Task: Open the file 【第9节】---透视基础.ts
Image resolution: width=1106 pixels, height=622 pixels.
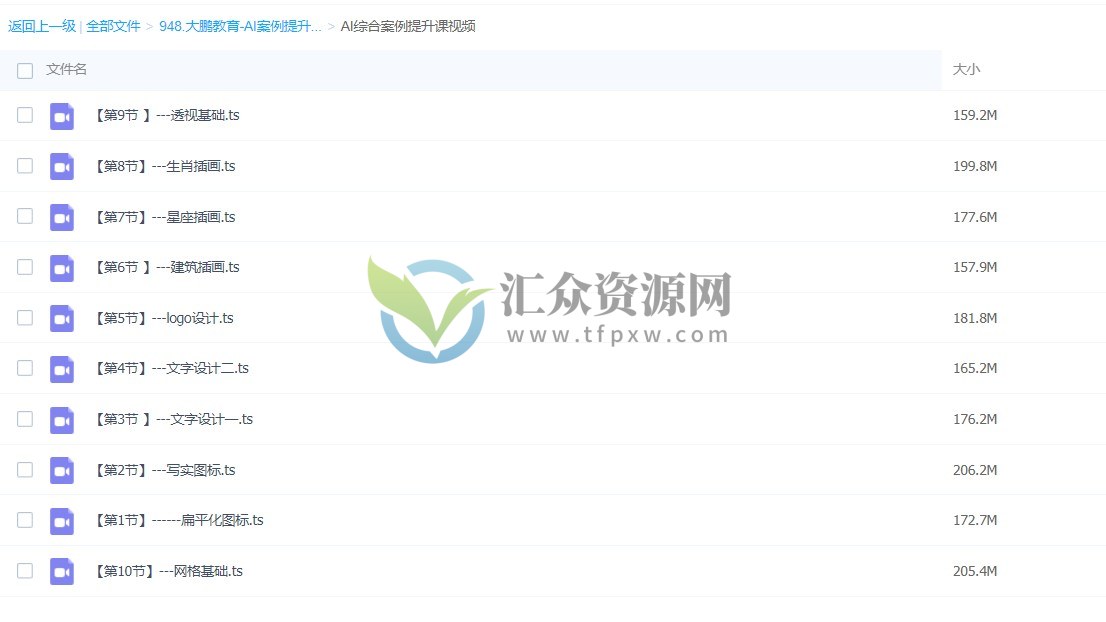Action: point(167,115)
